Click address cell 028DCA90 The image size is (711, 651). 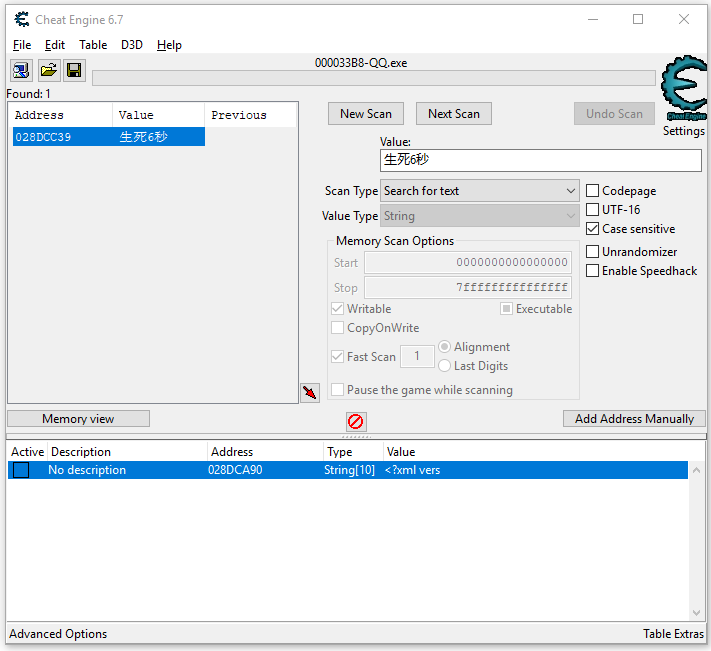[235, 470]
